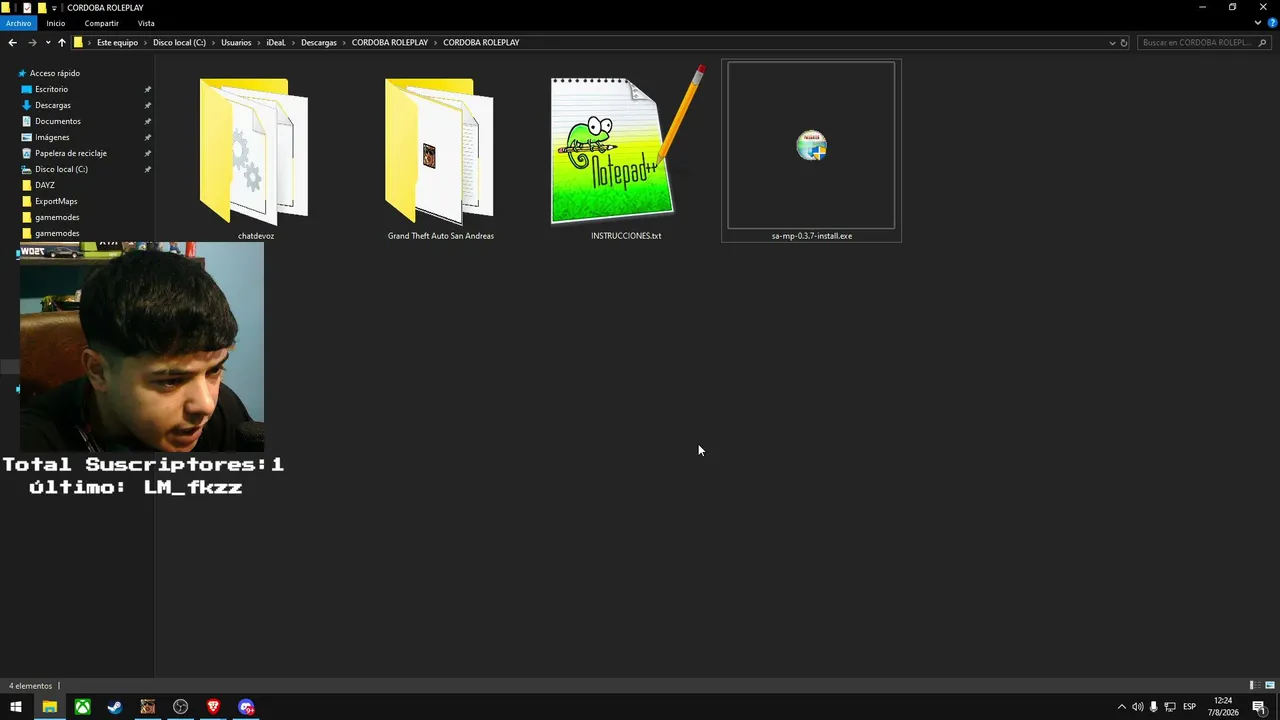1280x720 pixels.
Task: Select Documentos in the navigation pane
Action: point(57,121)
